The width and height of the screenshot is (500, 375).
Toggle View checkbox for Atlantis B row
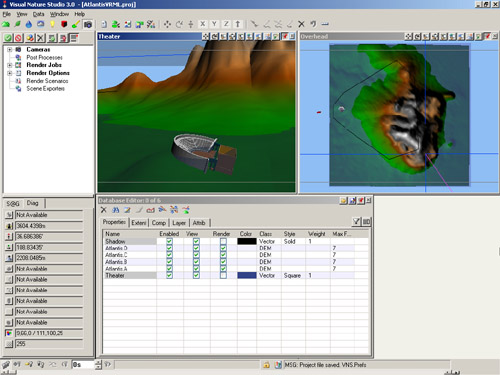[196, 262]
